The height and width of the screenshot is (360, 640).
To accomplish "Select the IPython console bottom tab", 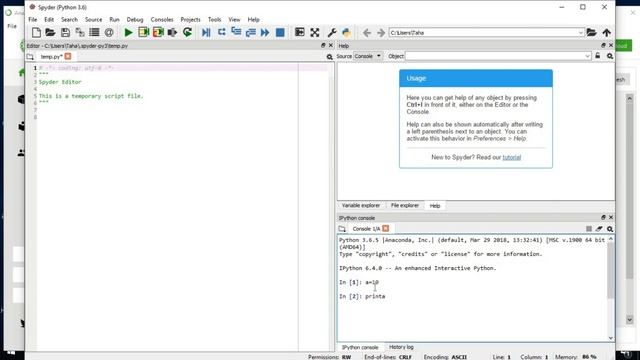I will tap(360, 347).
